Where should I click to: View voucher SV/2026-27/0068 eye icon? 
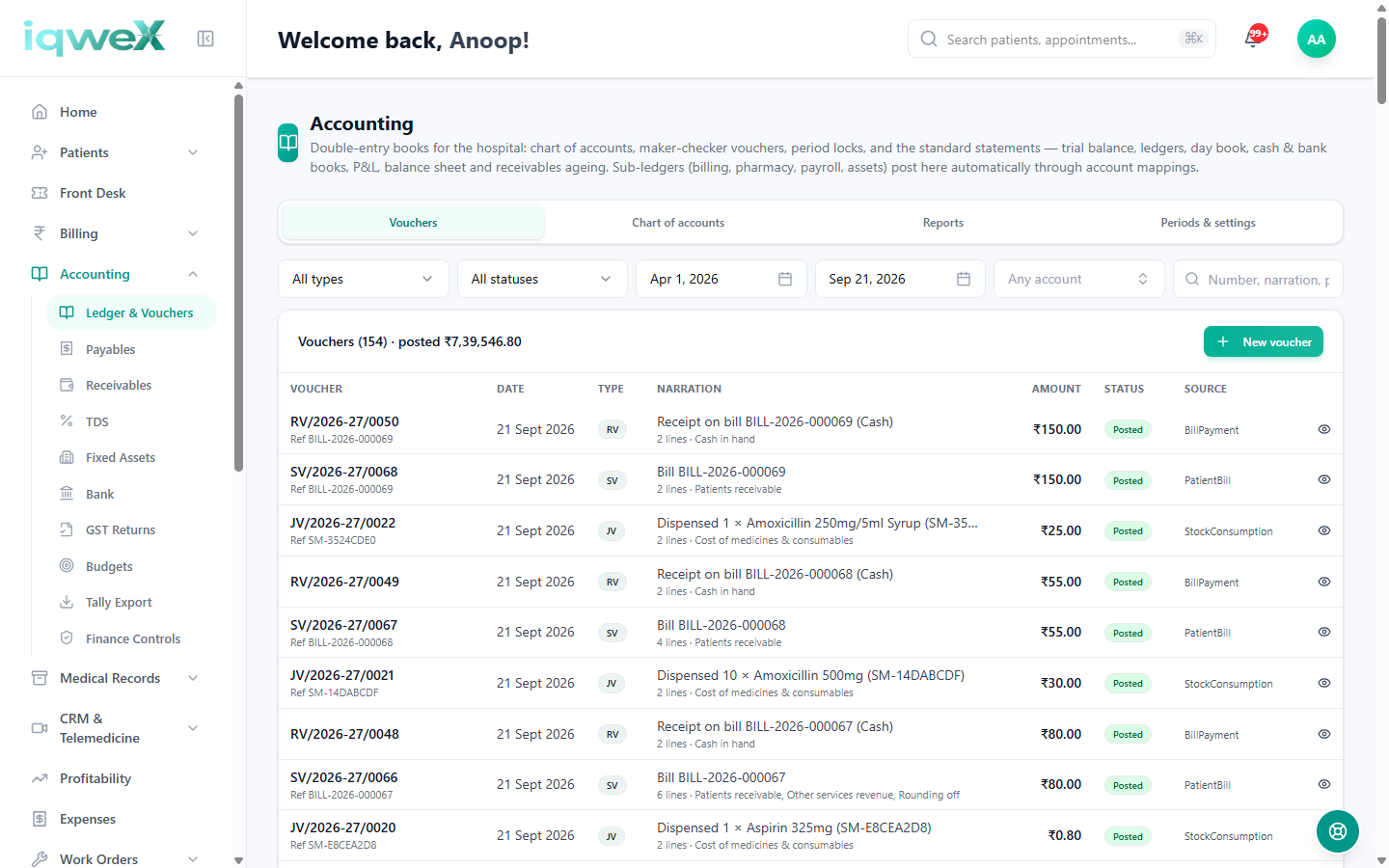(x=1324, y=479)
